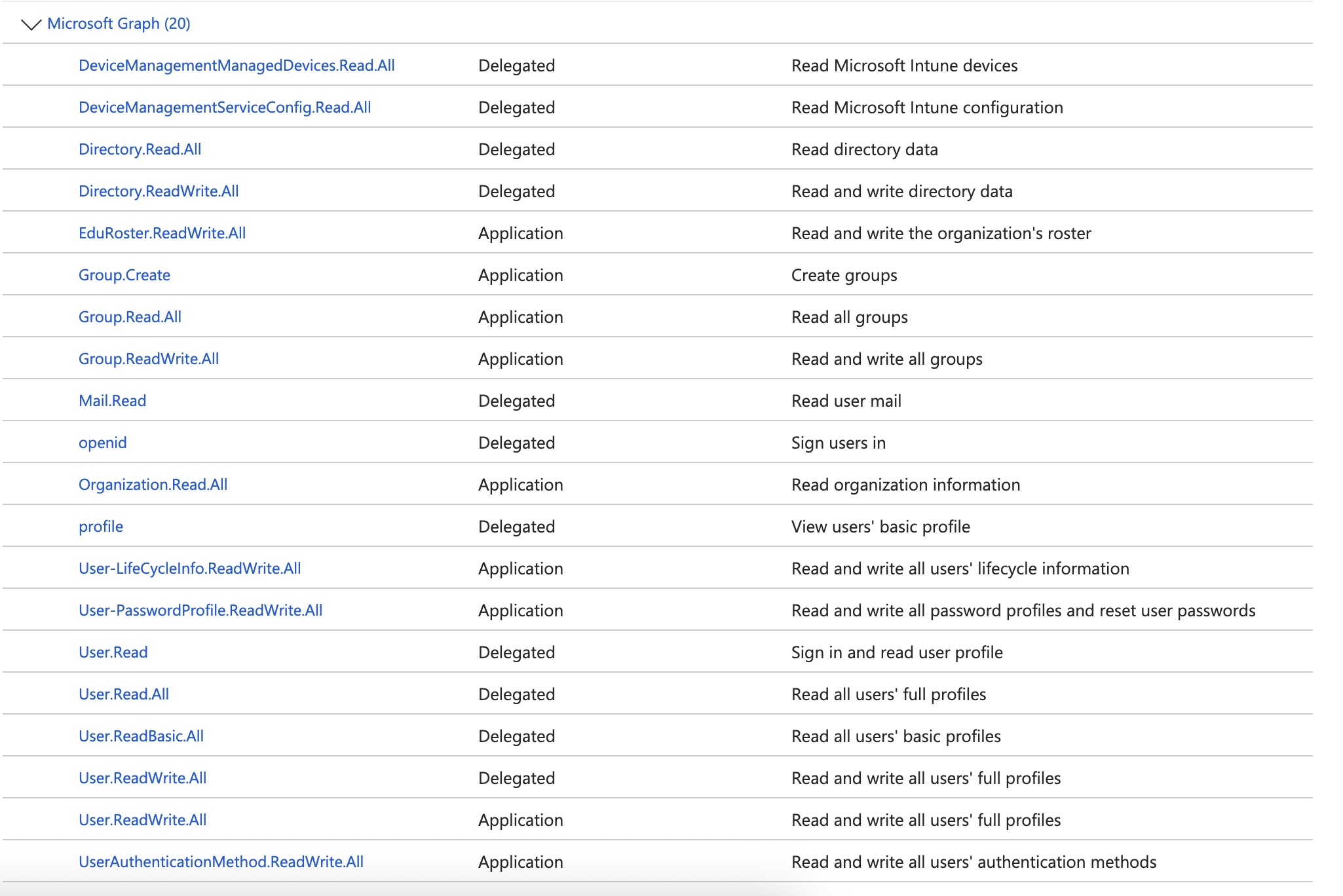The height and width of the screenshot is (896, 1343).
Task: Open the Group.Read.All permission link
Action: tap(130, 317)
